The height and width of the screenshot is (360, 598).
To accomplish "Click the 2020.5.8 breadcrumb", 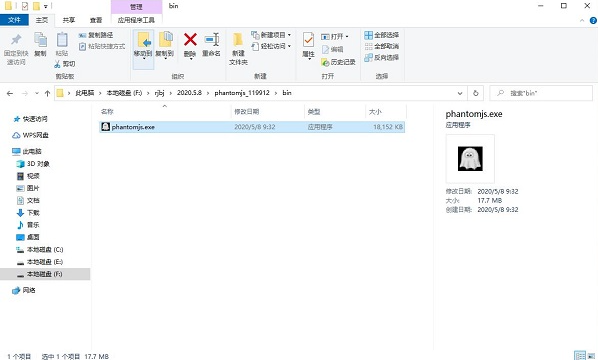I will [x=189, y=93].
